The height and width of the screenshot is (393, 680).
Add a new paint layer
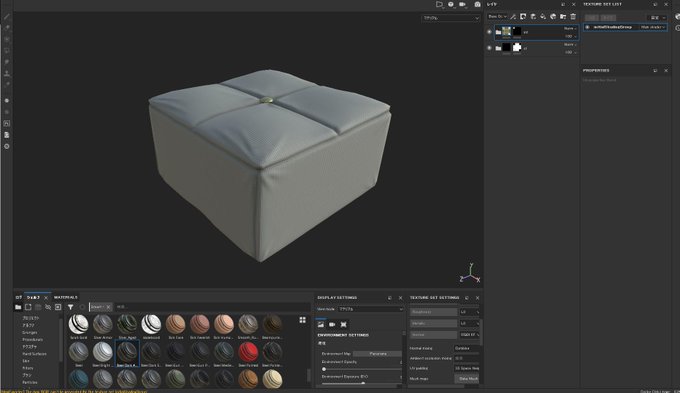pos(533,16)
